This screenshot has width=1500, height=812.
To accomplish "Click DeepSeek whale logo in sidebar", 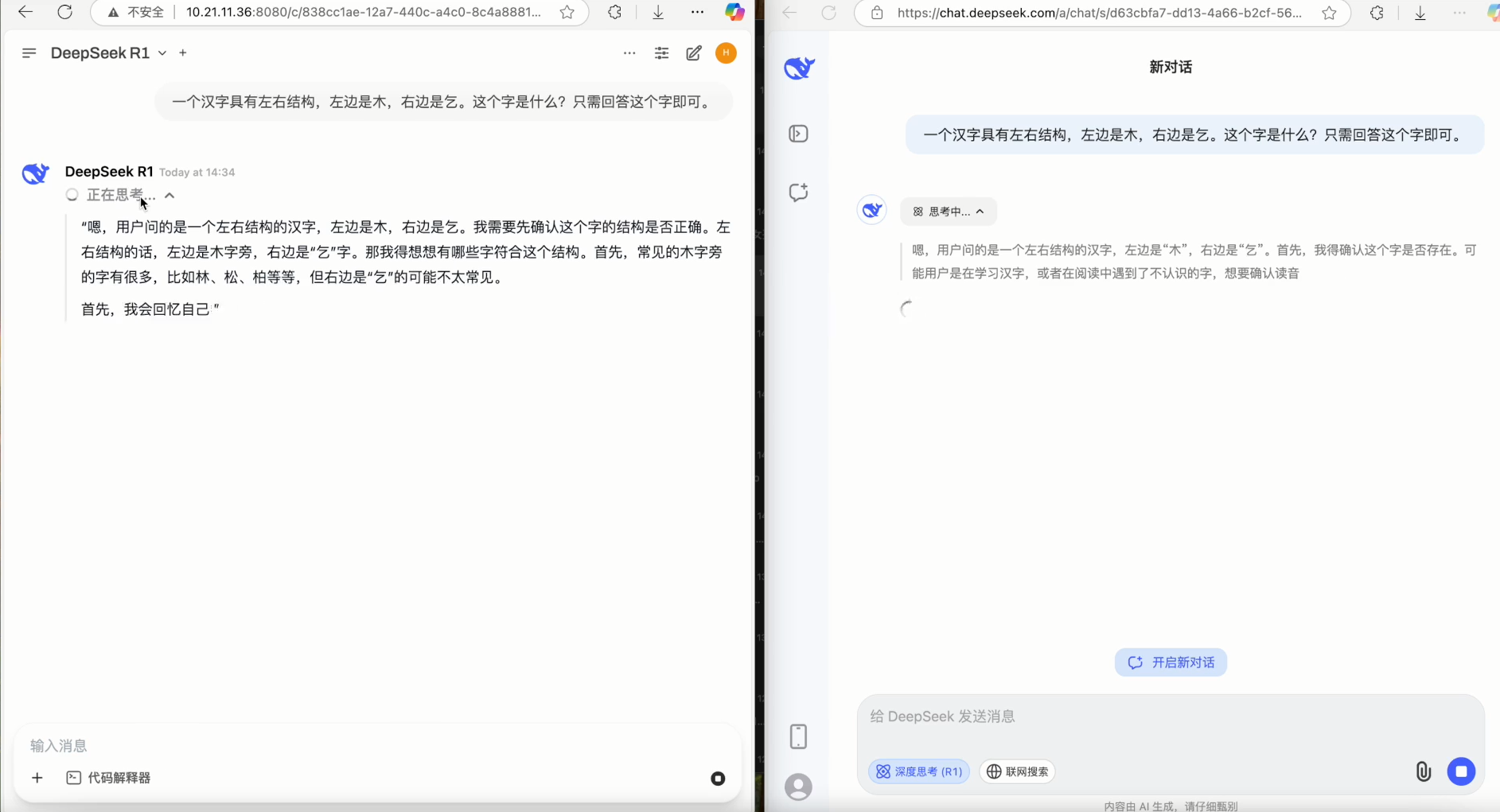I will [799, 68].
